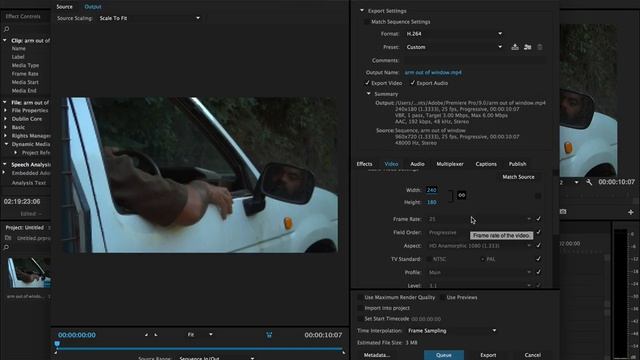Viewport: 640px width, 360px height.
Task: Collapse the Summary section
Action: (369, 94)
